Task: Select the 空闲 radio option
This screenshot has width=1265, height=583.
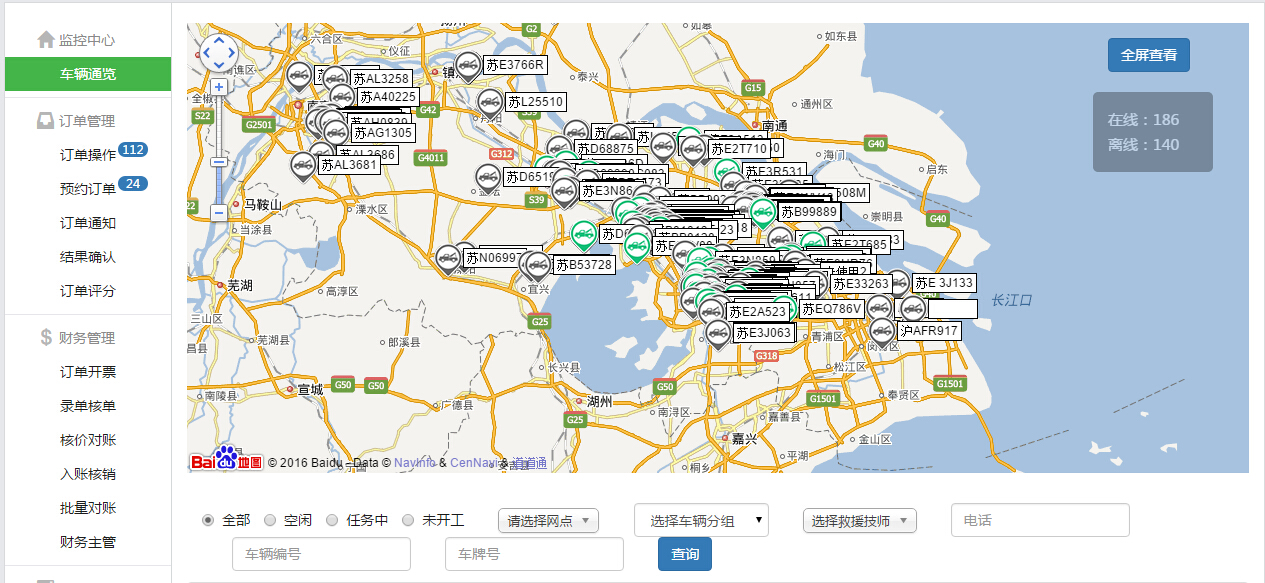Action: point(270,520)
